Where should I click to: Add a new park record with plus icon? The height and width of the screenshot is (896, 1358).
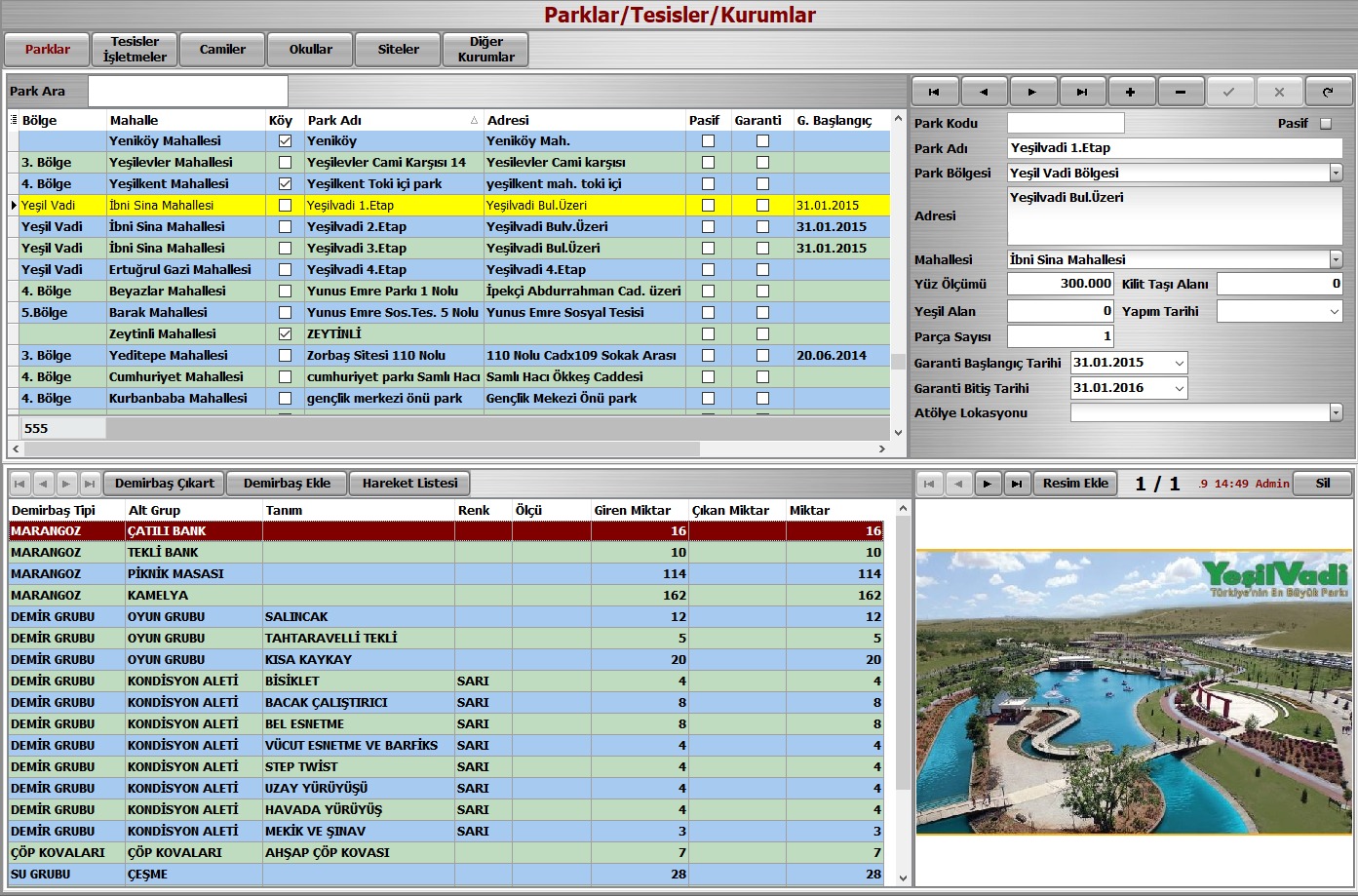[x=1131, y=92]
